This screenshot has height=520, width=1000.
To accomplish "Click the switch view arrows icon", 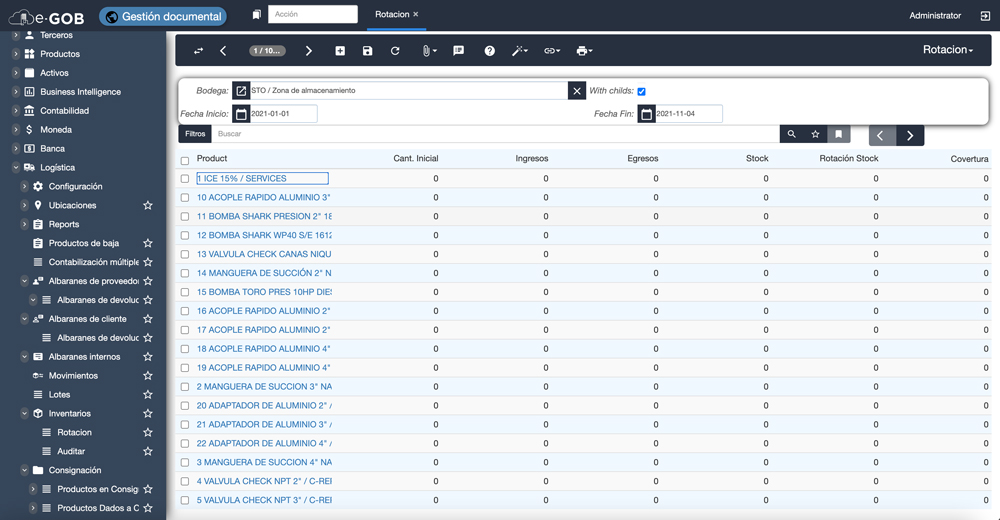I will tap(198, 51).
